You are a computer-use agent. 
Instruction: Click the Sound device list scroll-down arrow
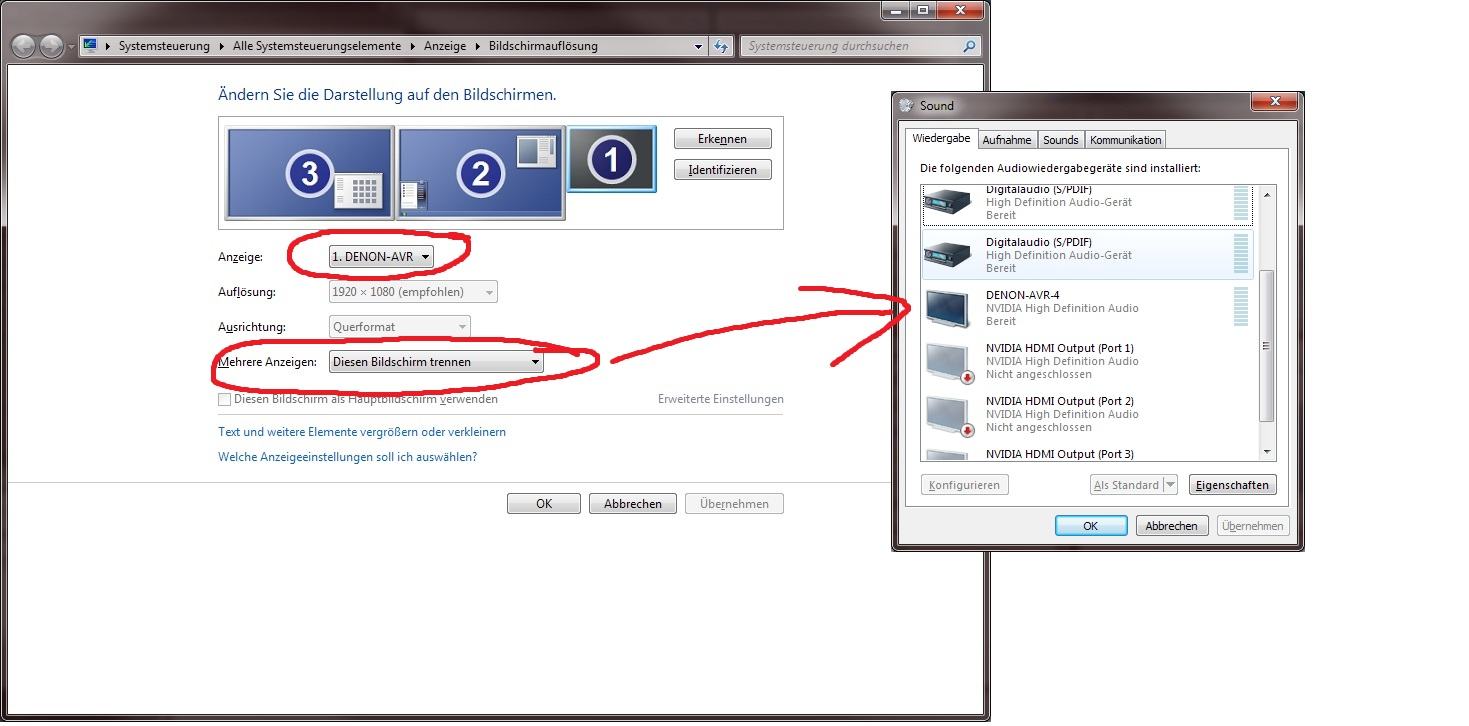pos(1266,452)
